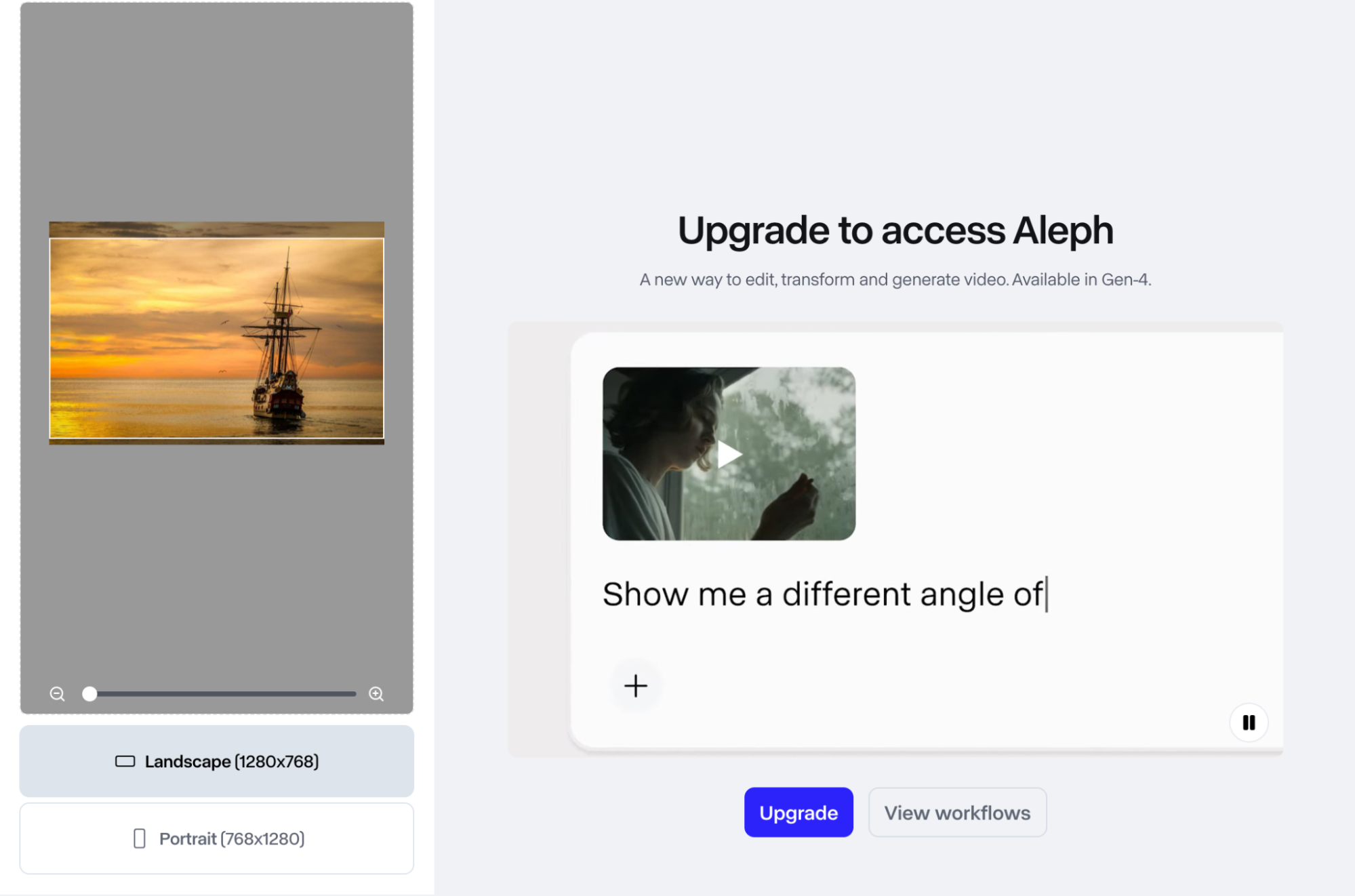Viewport: 1355px width, 896px height.
Task: Click the crop zoom slider handle
Action: tap(89, 694)
